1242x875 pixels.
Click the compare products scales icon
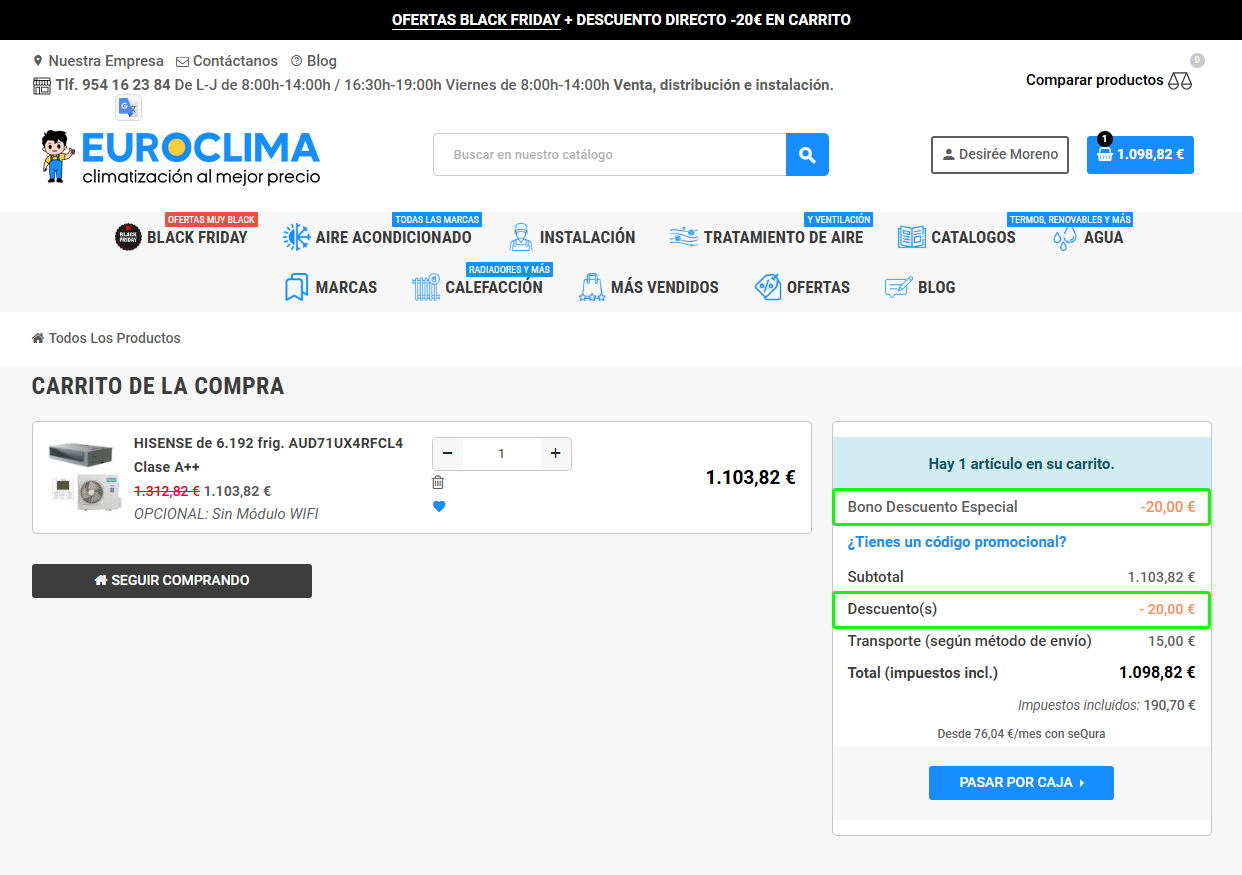(1180, 80)
